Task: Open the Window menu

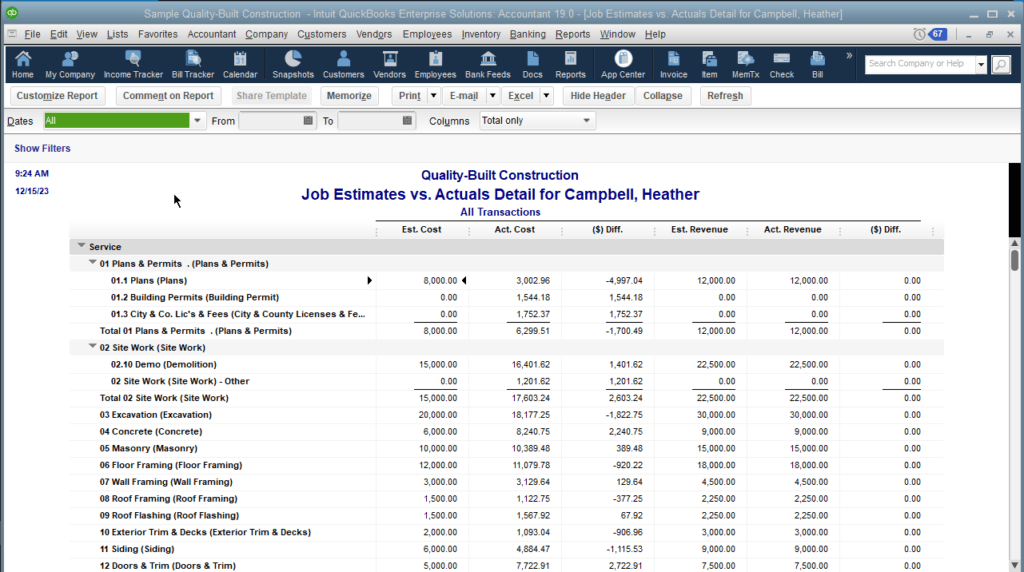Action: tap(617, 34)
